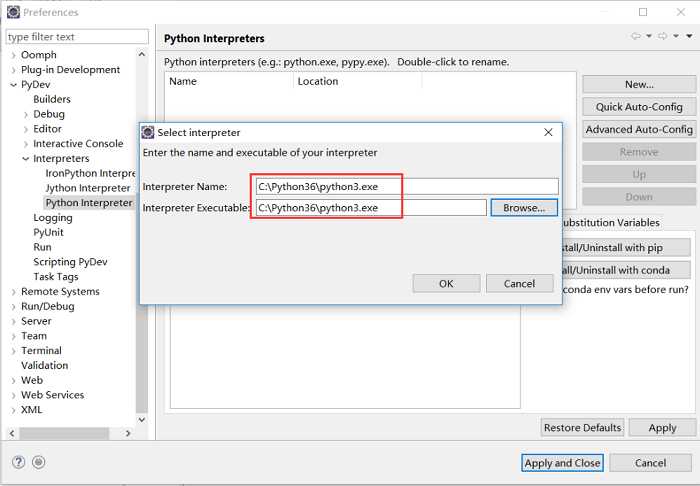
Task: Click the Interpreter Name field
Action: (407, 187)
